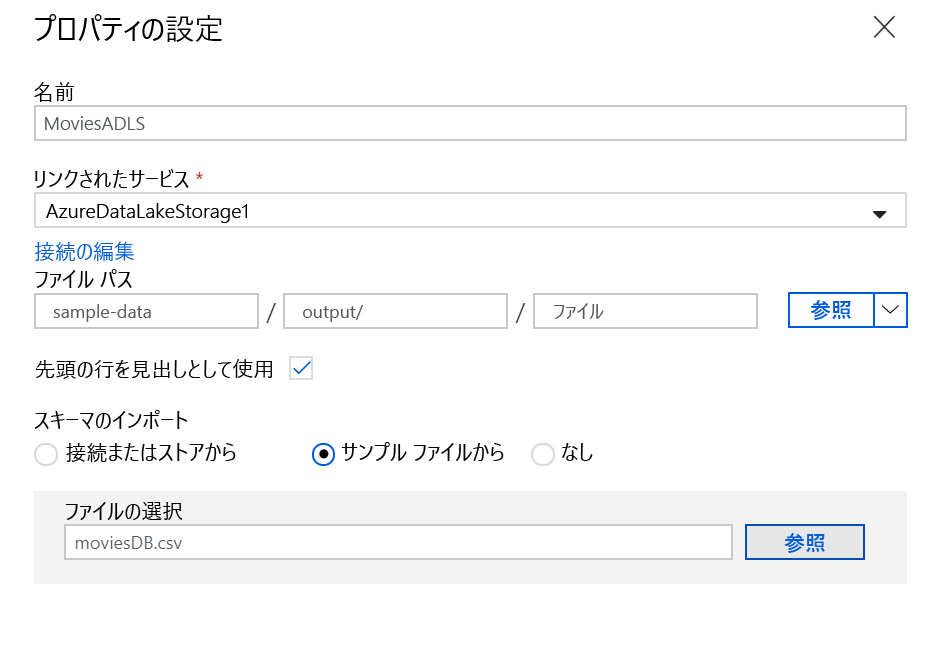Expand the 参照 split button chevron
This screenshot has height=663, width=943.
890,310
